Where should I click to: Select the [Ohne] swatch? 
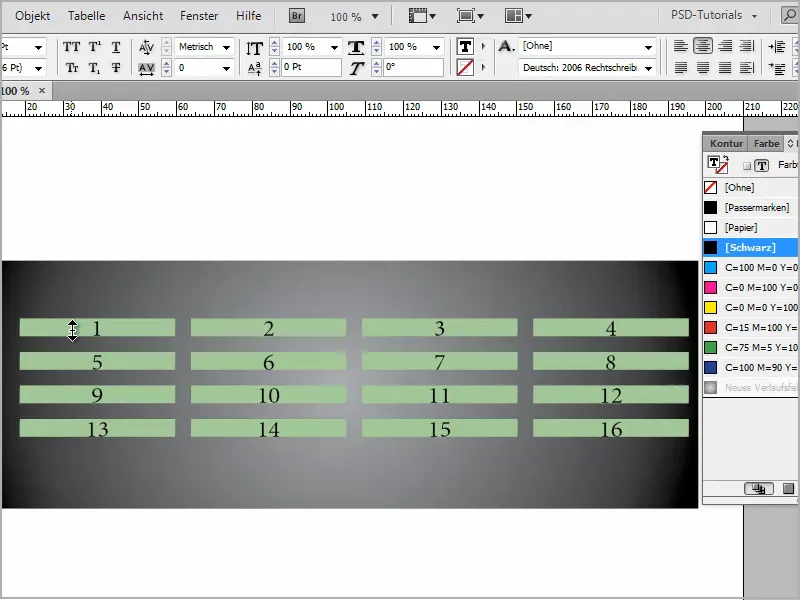click(751, 187)
